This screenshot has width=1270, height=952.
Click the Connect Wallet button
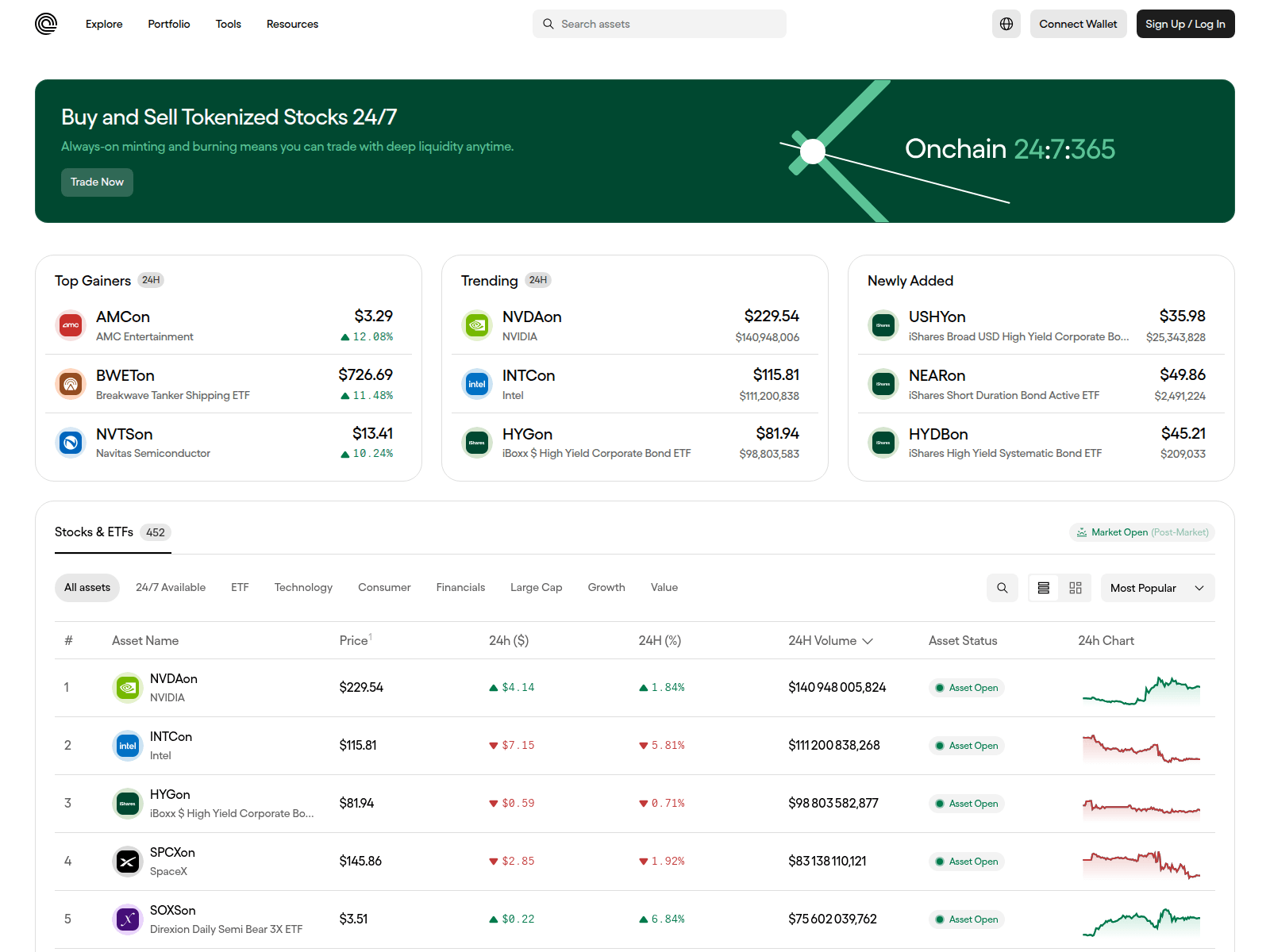pyautogui.click(x=1078, y=24)
